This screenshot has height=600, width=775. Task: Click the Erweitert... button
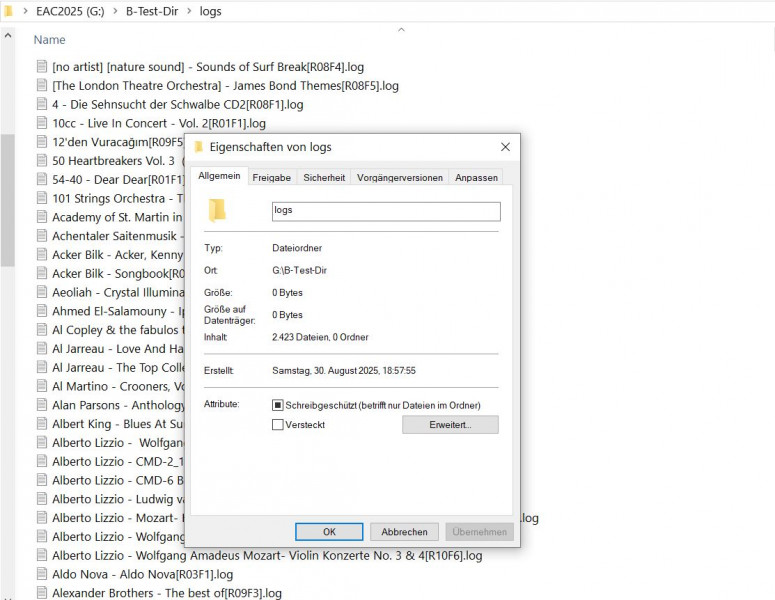pos(450,425)
